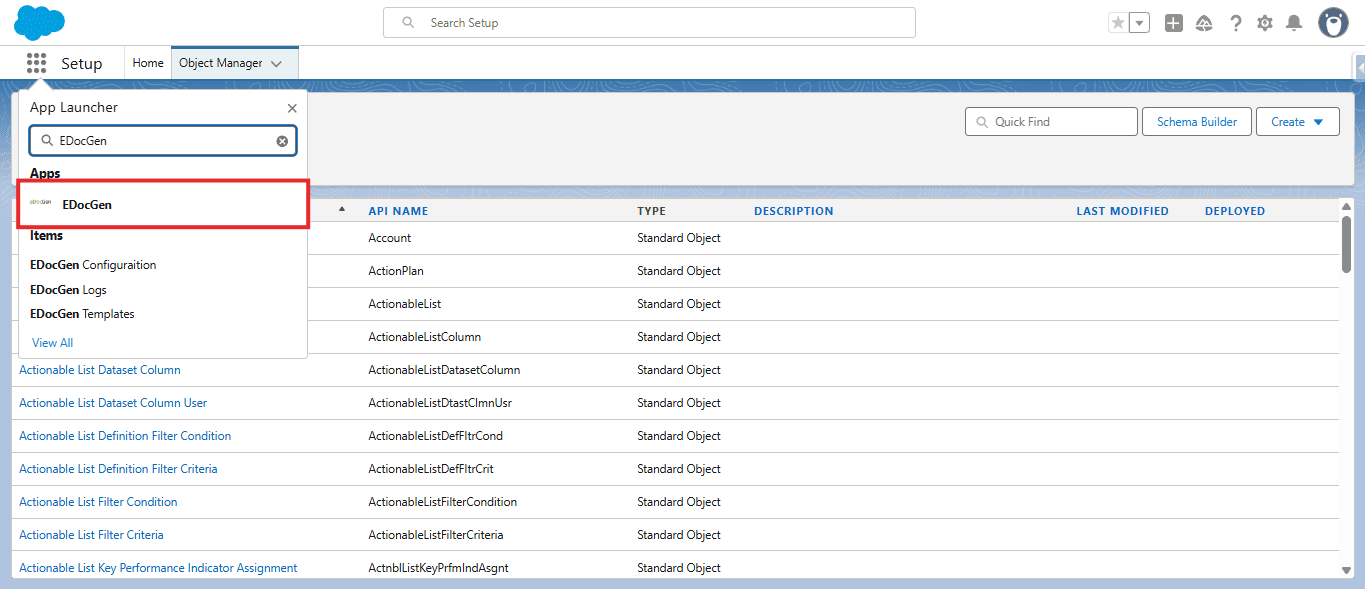This screenshot has height=589, width=1365.
Task: Open the notifications bell
Action: pyautogui.click(x=1294, y=22)
